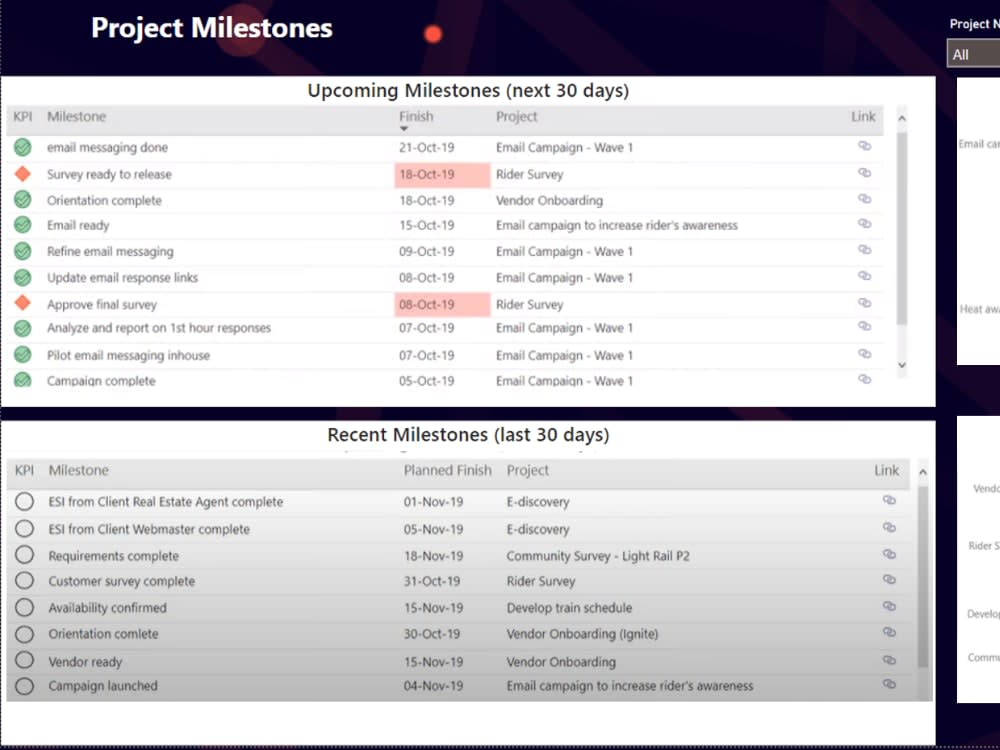The width and height of the screenshot is (1000, 750).
Task: Select '18-Nov-19' planned finish cell
Action: coord(434,556)
